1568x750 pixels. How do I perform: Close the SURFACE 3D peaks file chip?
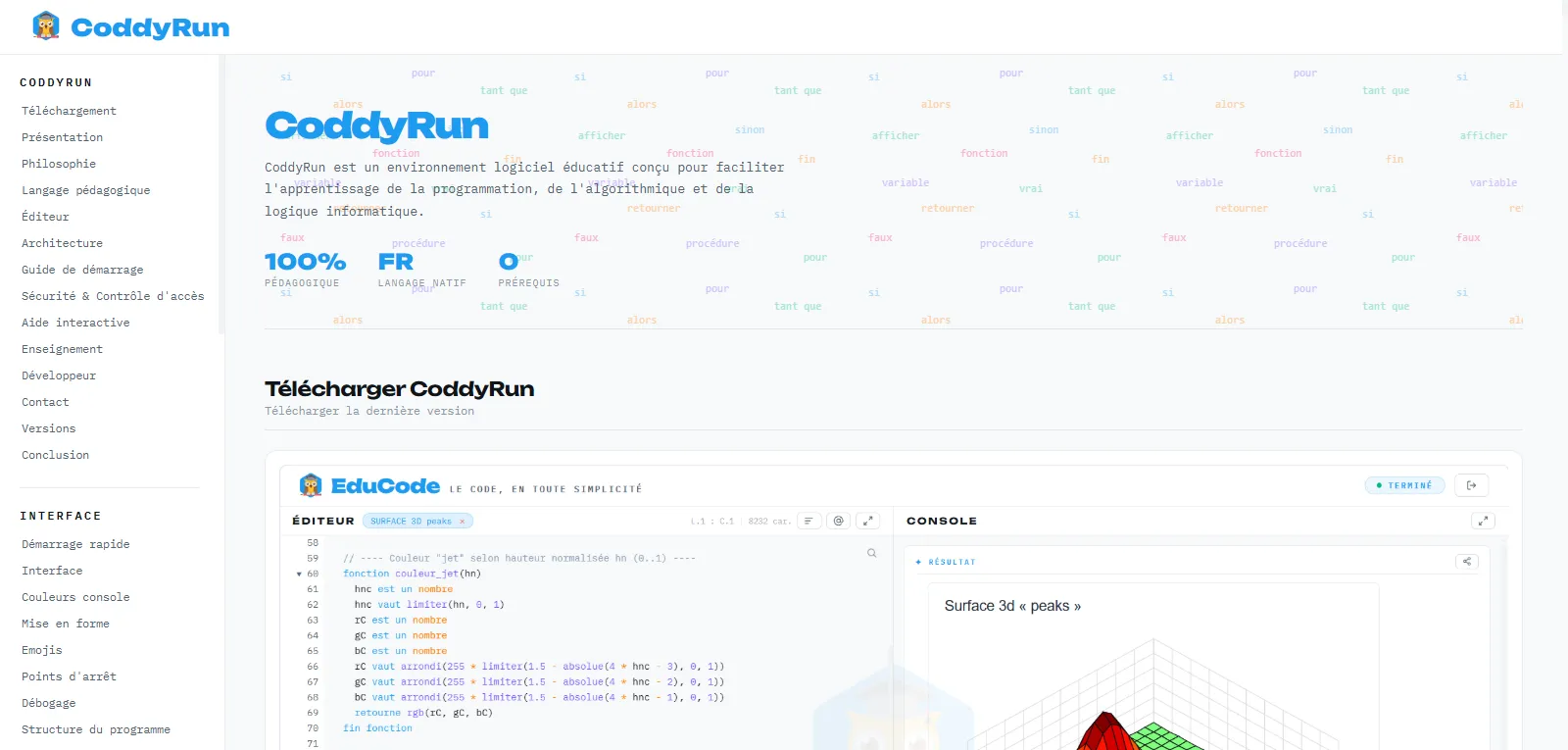463,522
